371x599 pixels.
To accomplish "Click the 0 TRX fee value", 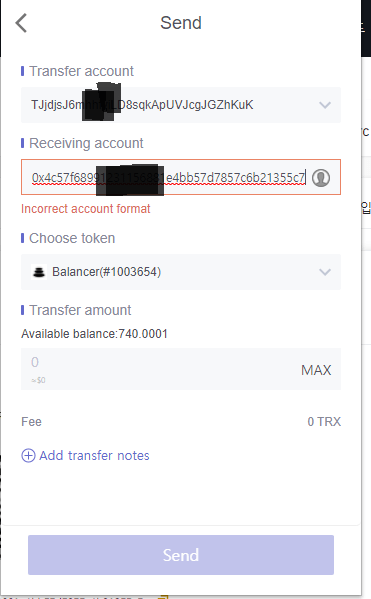I will pyautogui.click(x=324, y=422).
